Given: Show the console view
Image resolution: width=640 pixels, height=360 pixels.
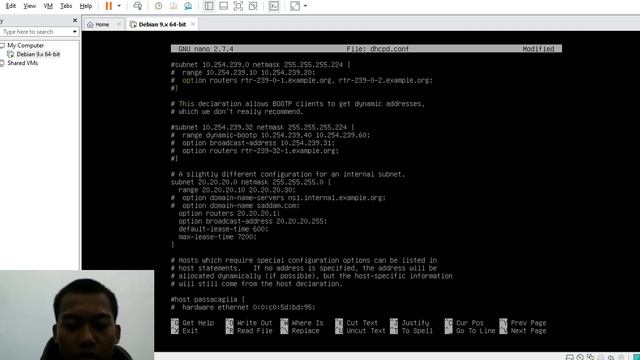Looking at the screenshot, I should coord(274,6).
